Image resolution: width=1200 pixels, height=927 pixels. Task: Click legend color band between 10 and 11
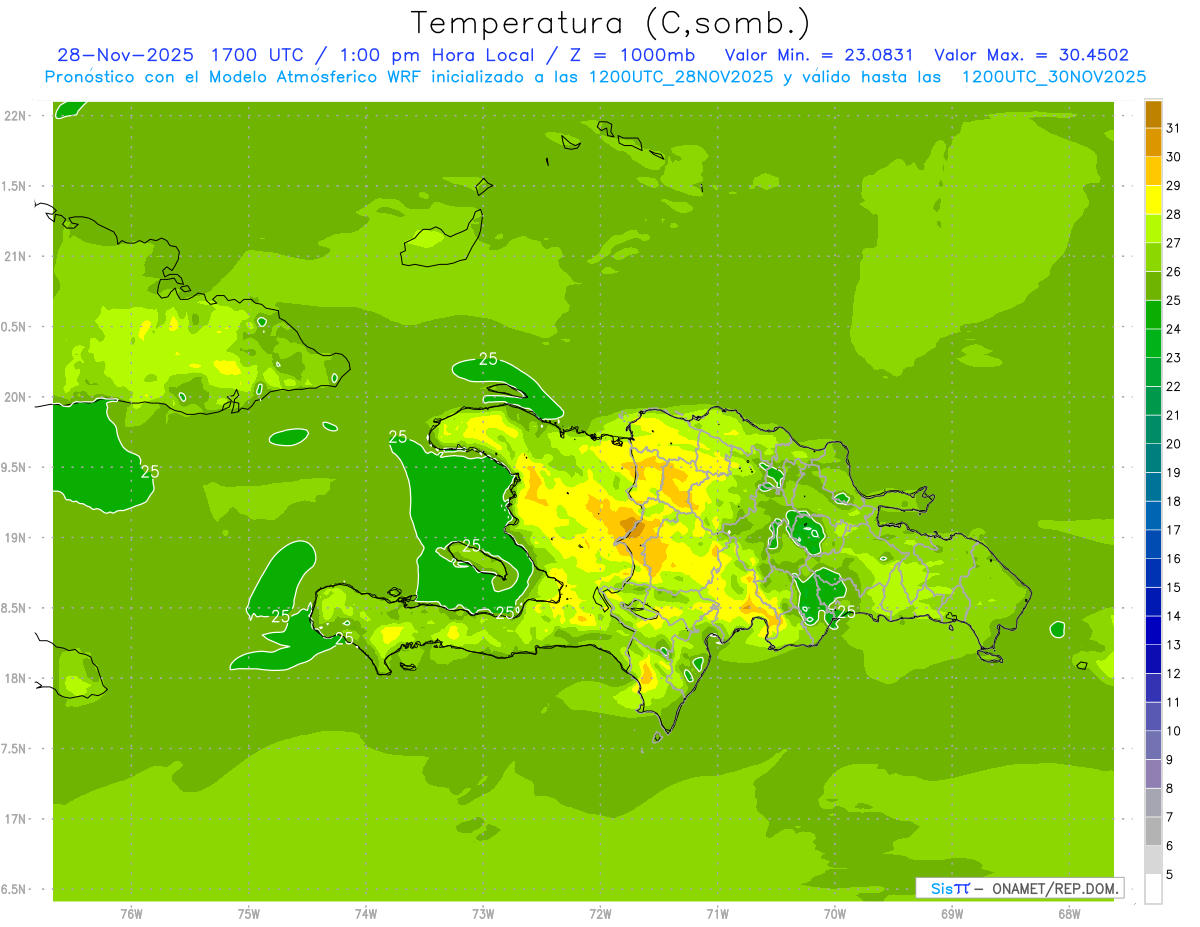(1153, 716)
